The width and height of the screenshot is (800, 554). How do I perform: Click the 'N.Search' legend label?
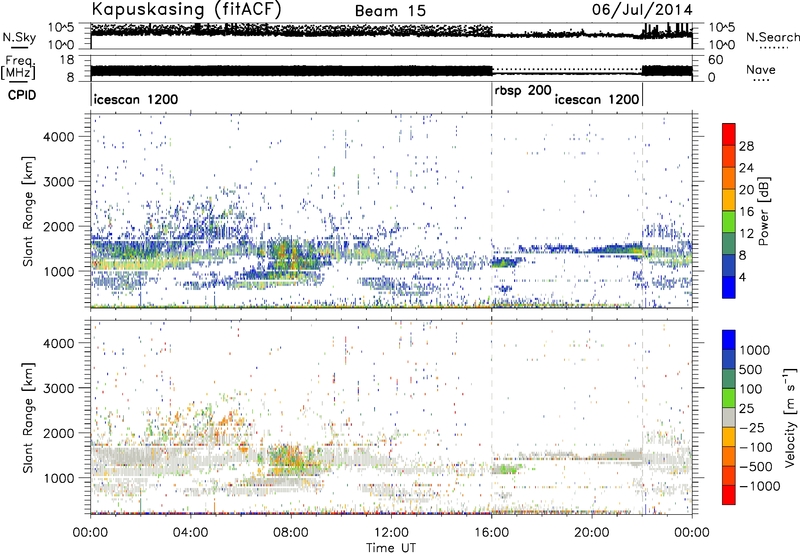point(772,37)
